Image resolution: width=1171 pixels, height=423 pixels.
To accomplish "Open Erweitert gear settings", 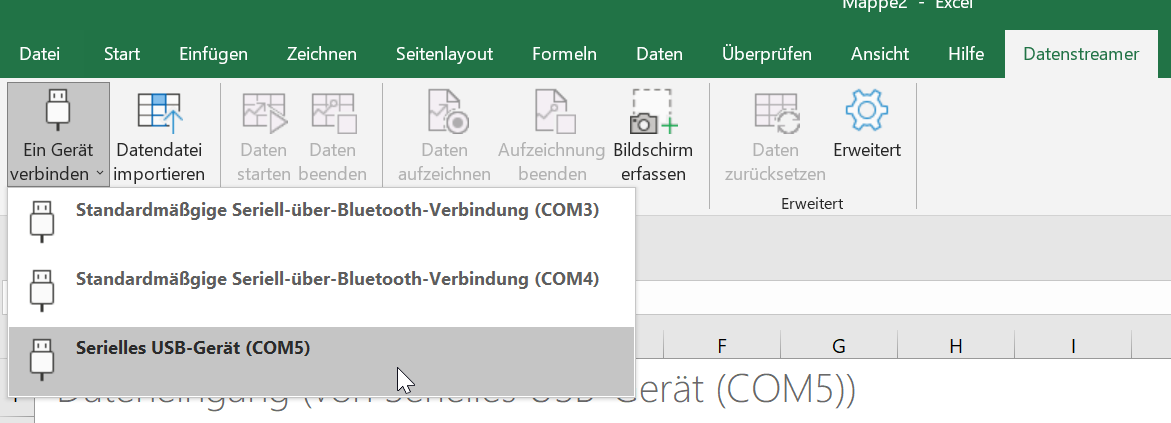I will click(x=867, y=124).
